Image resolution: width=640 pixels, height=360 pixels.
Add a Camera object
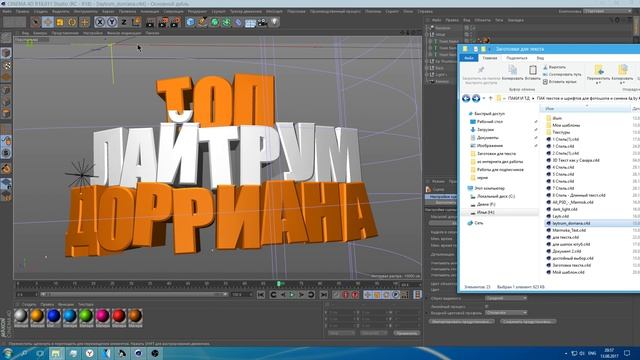[262, 22]
